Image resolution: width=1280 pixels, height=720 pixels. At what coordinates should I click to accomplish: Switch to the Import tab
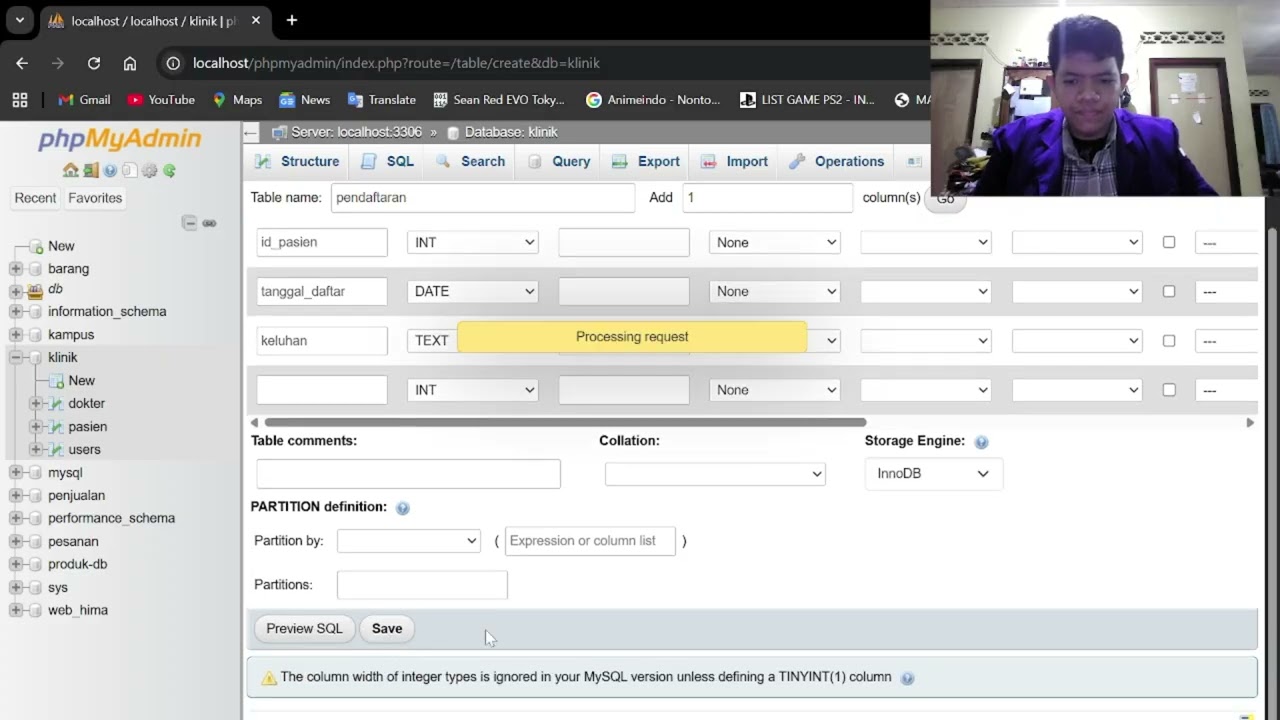(x=735, y=161)
